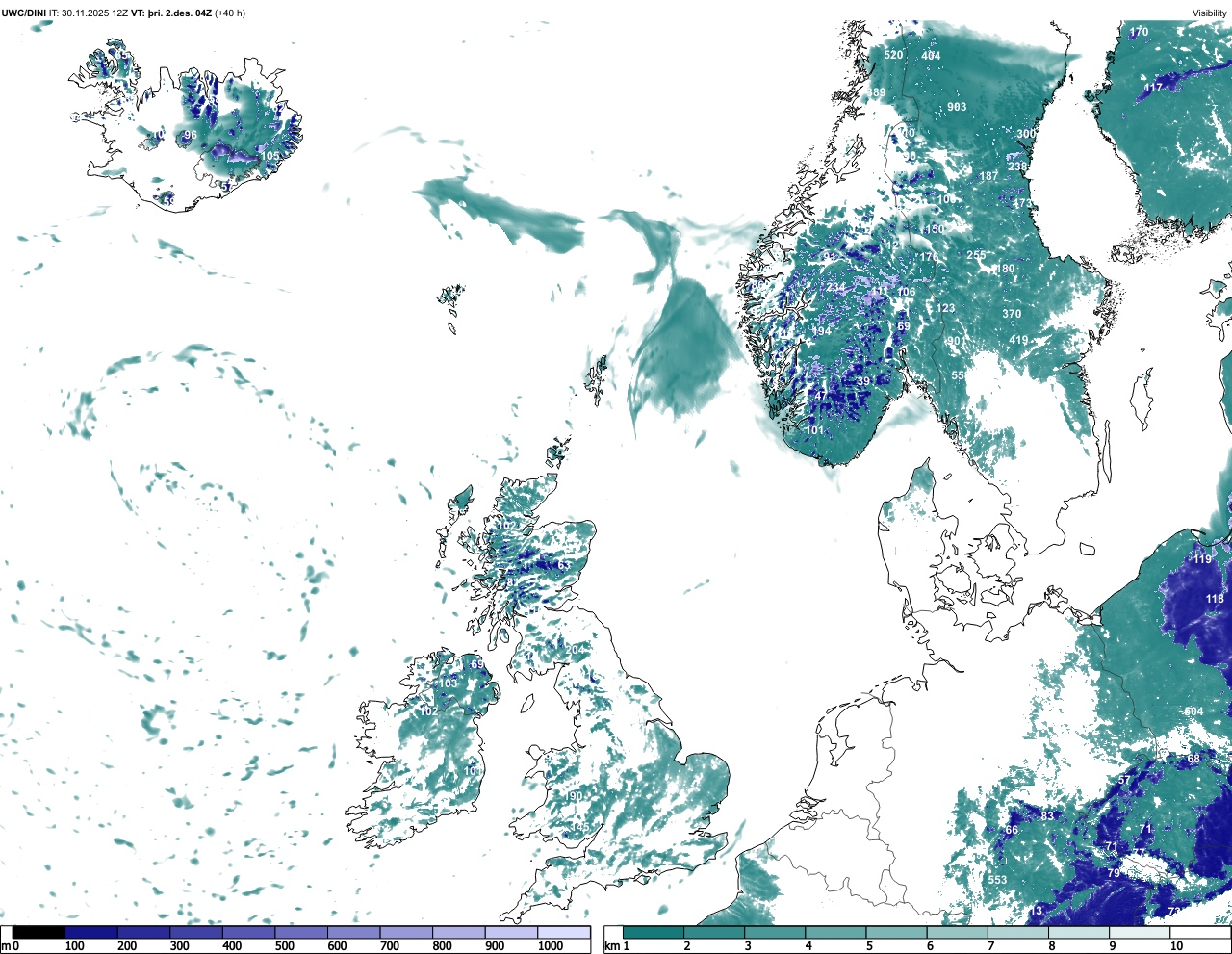Select the 5–6 km teal legend swatch
This screenshot has height=954, width=1232.
896,932
